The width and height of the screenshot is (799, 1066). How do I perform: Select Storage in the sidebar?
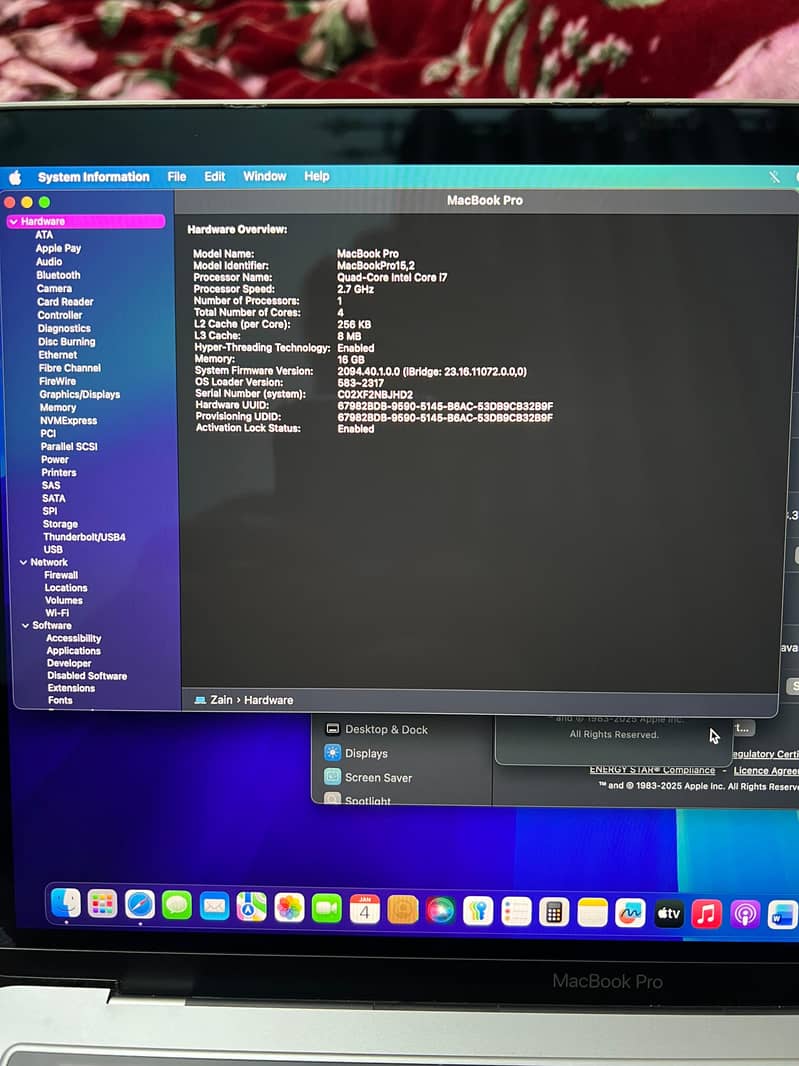point(60,524)
